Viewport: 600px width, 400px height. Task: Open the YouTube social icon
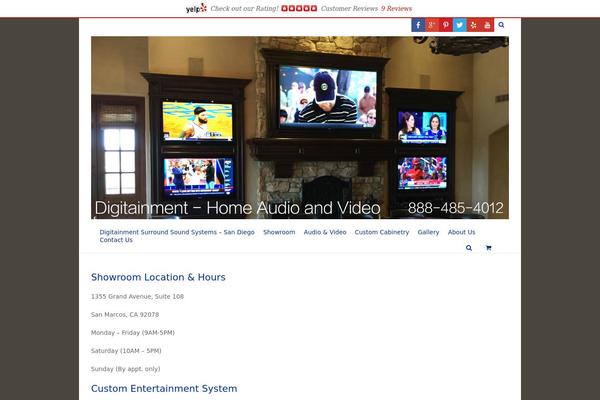pos(487,25)
